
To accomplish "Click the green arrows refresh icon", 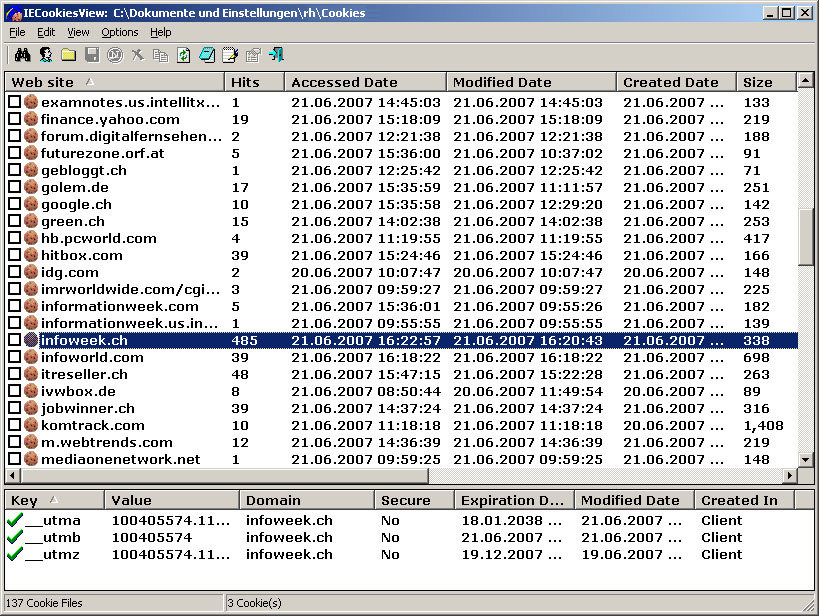I will point(183,55).
